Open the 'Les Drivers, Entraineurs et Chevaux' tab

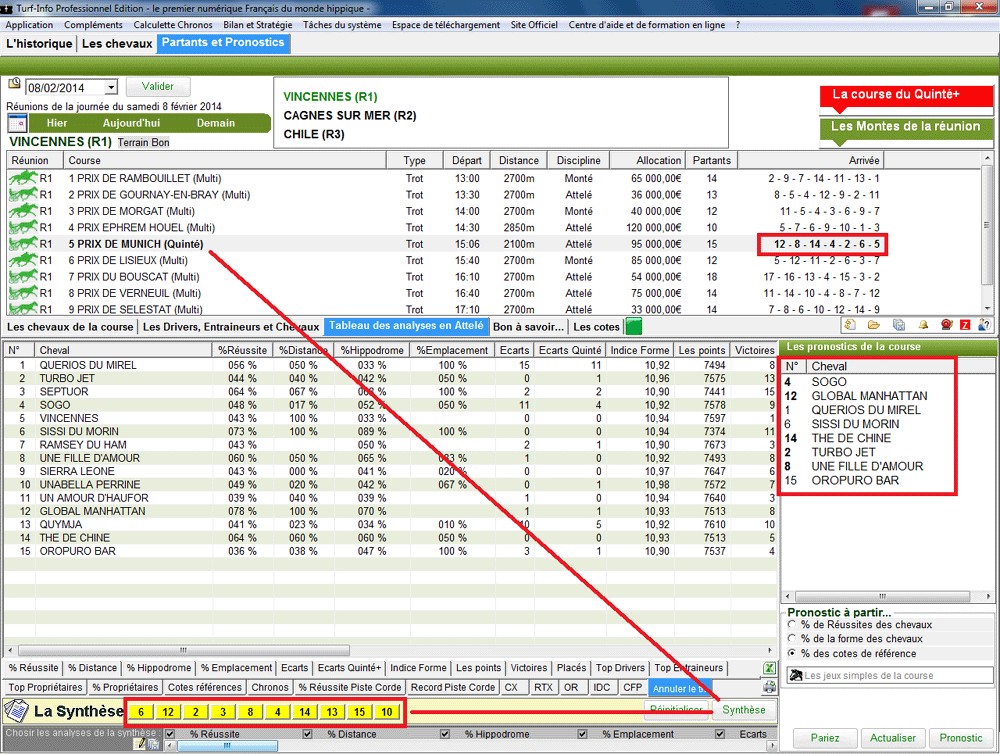click(231, 327)
